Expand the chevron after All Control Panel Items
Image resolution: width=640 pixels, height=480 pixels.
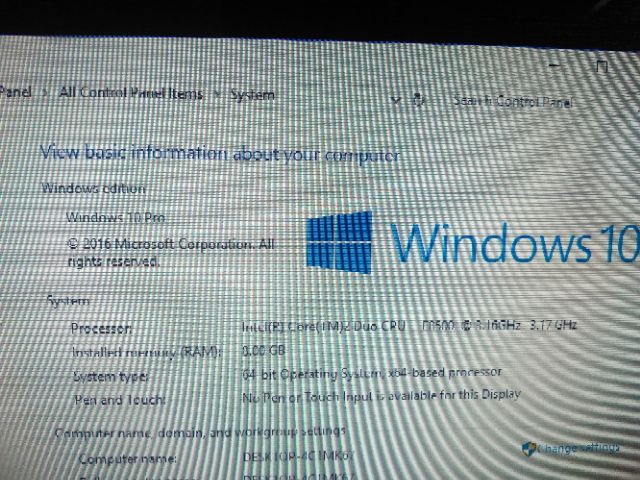point(213,94)
